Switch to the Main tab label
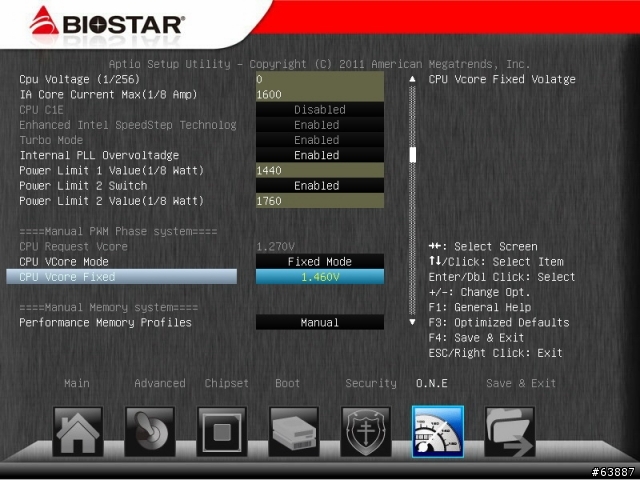Viewport: 640px width, 480px height. point(77,383)
